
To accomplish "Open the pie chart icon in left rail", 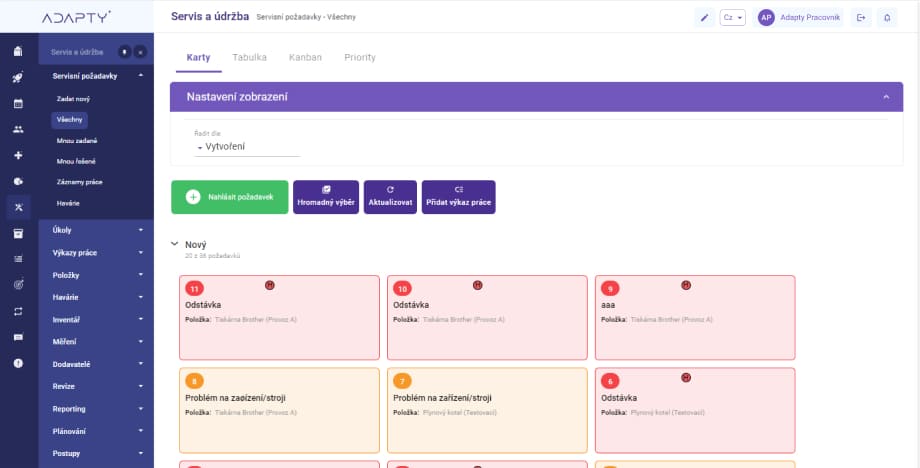I will [18, 181].
